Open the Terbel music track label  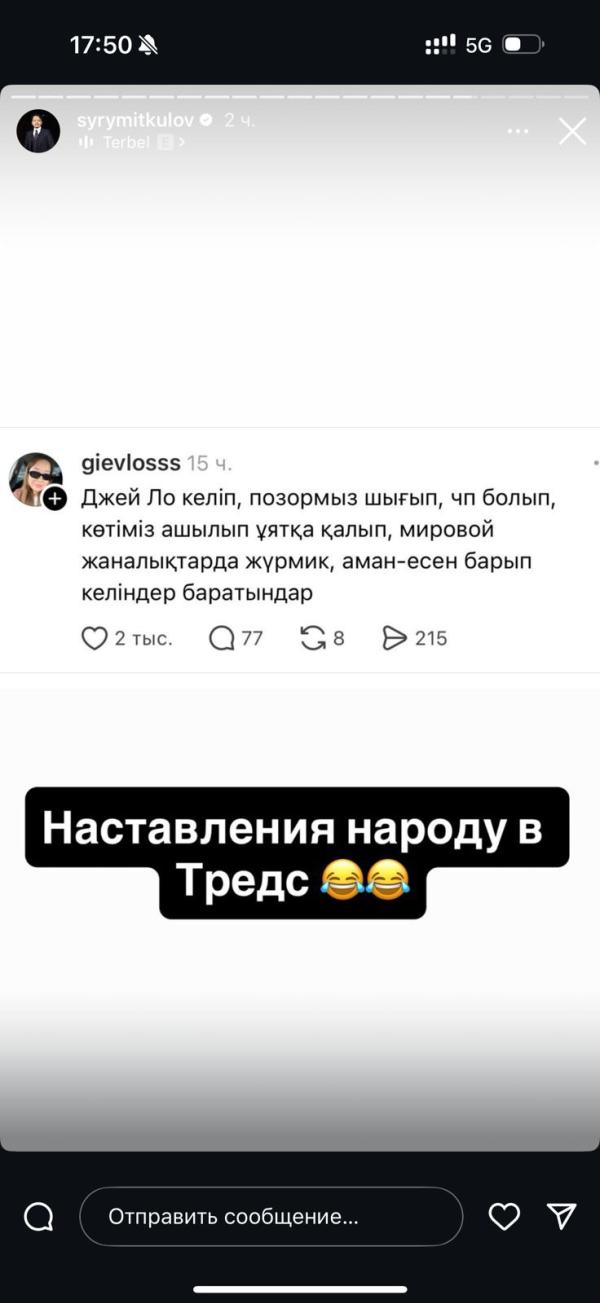click(x=126, y=142)
